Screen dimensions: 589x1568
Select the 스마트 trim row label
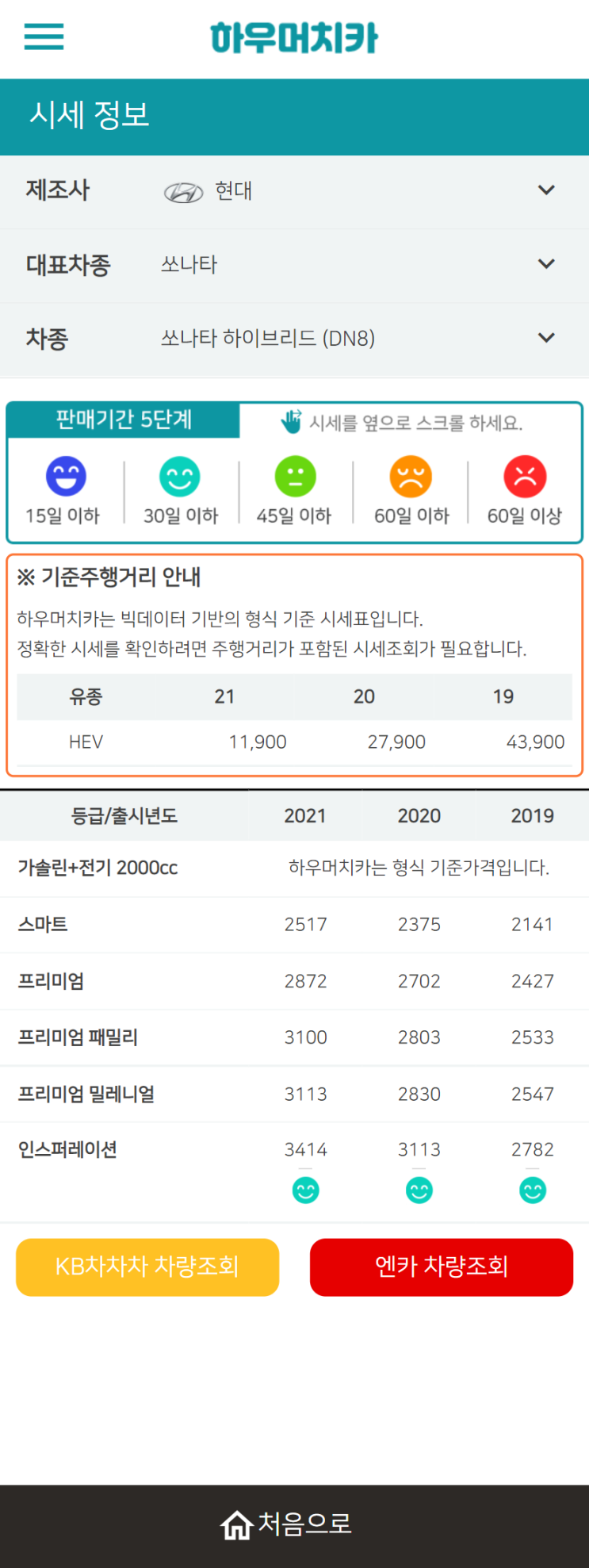[x=43, y=924]
